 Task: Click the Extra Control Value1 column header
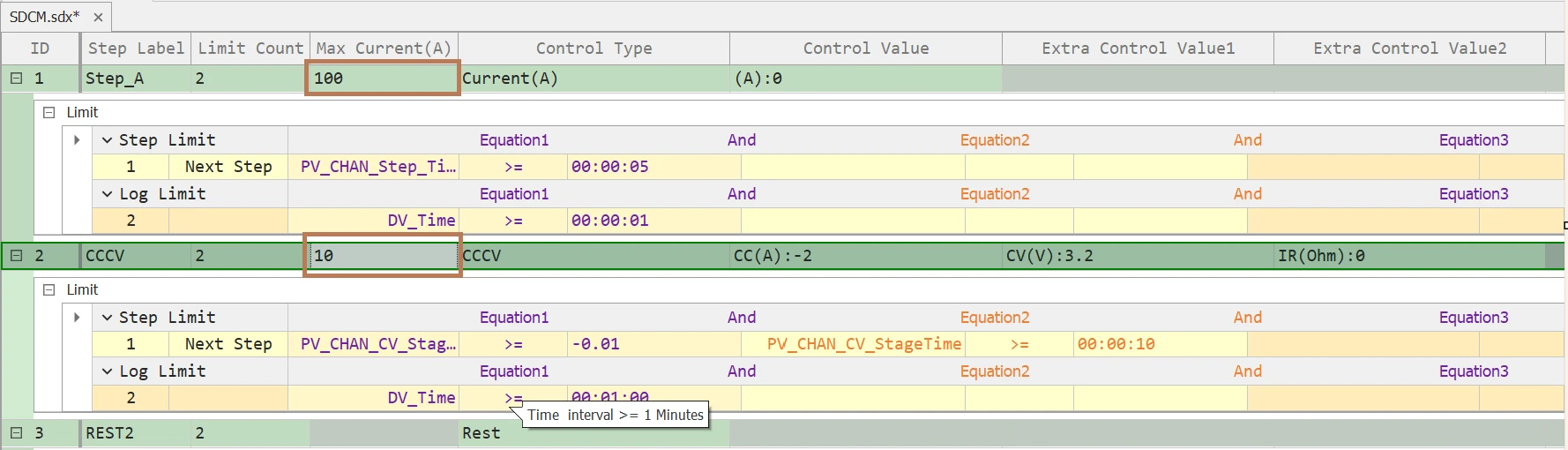tap(1138, 49)
